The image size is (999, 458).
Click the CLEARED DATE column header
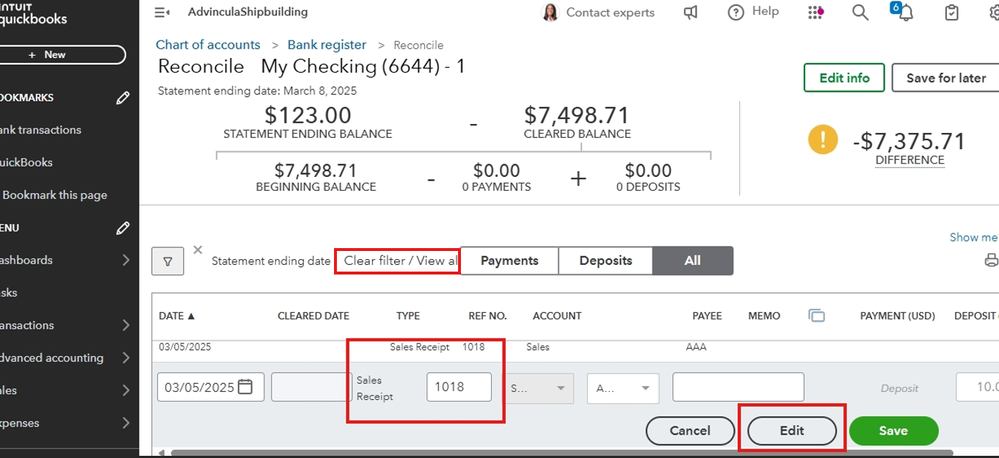point(313,316)
